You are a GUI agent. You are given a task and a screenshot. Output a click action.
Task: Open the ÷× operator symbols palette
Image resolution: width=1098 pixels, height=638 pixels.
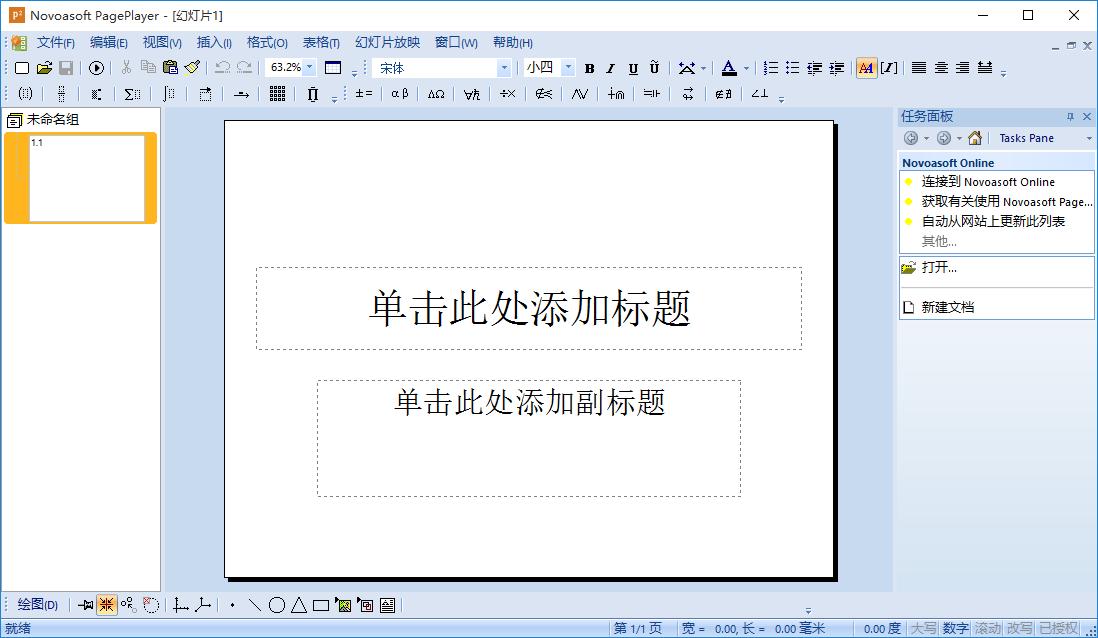point(508,94)
